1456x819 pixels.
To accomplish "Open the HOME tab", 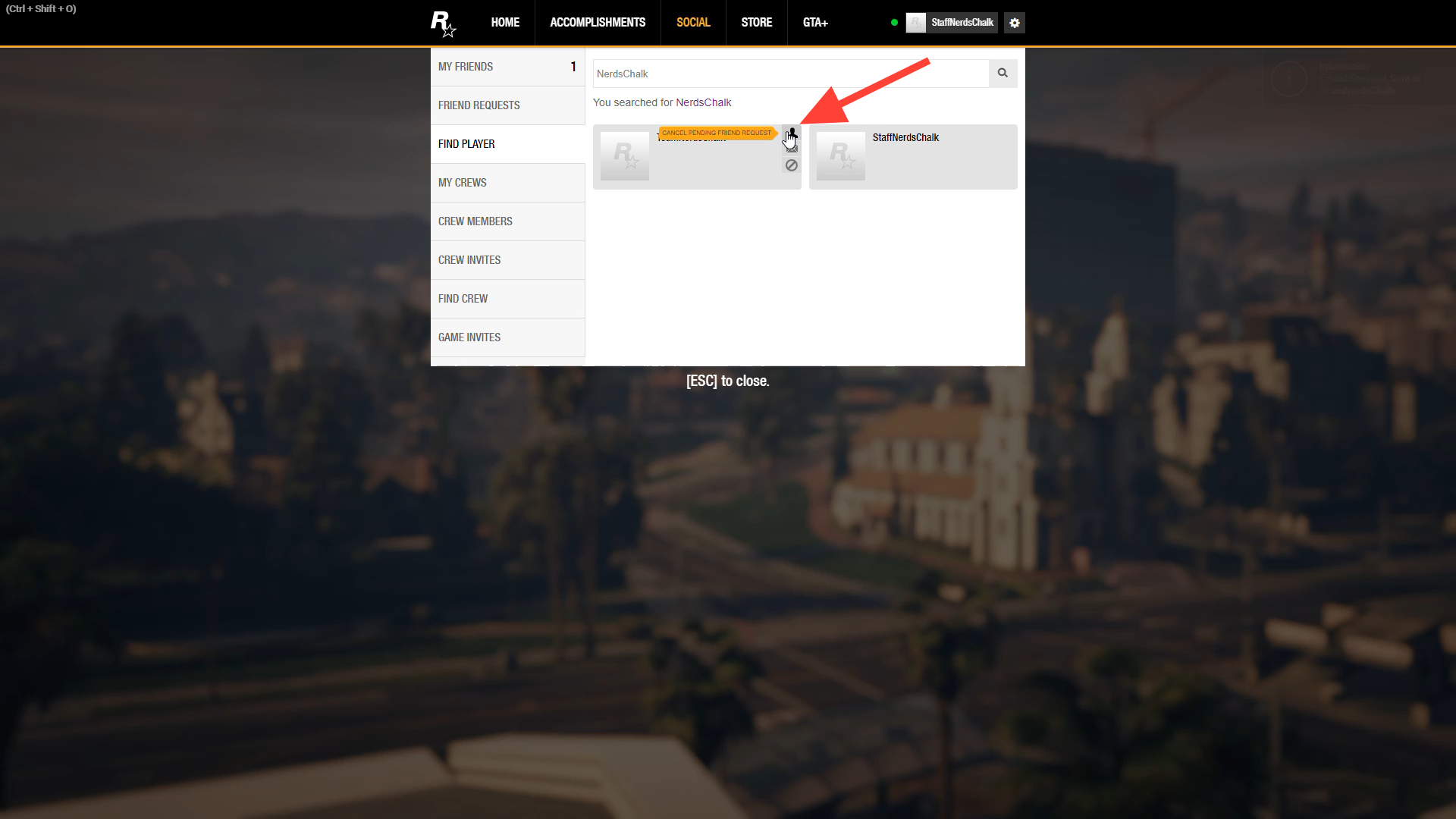I will tap(505, 23).
